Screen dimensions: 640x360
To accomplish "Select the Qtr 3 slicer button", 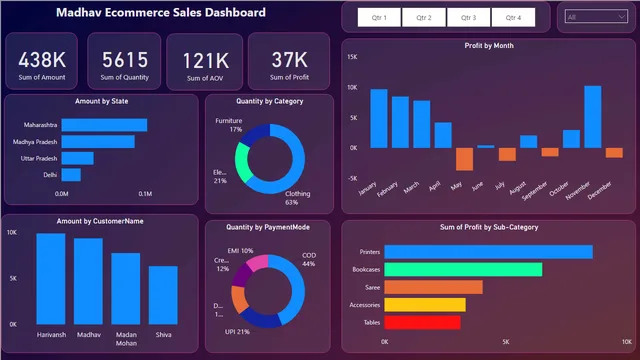I will click(469, 18).
